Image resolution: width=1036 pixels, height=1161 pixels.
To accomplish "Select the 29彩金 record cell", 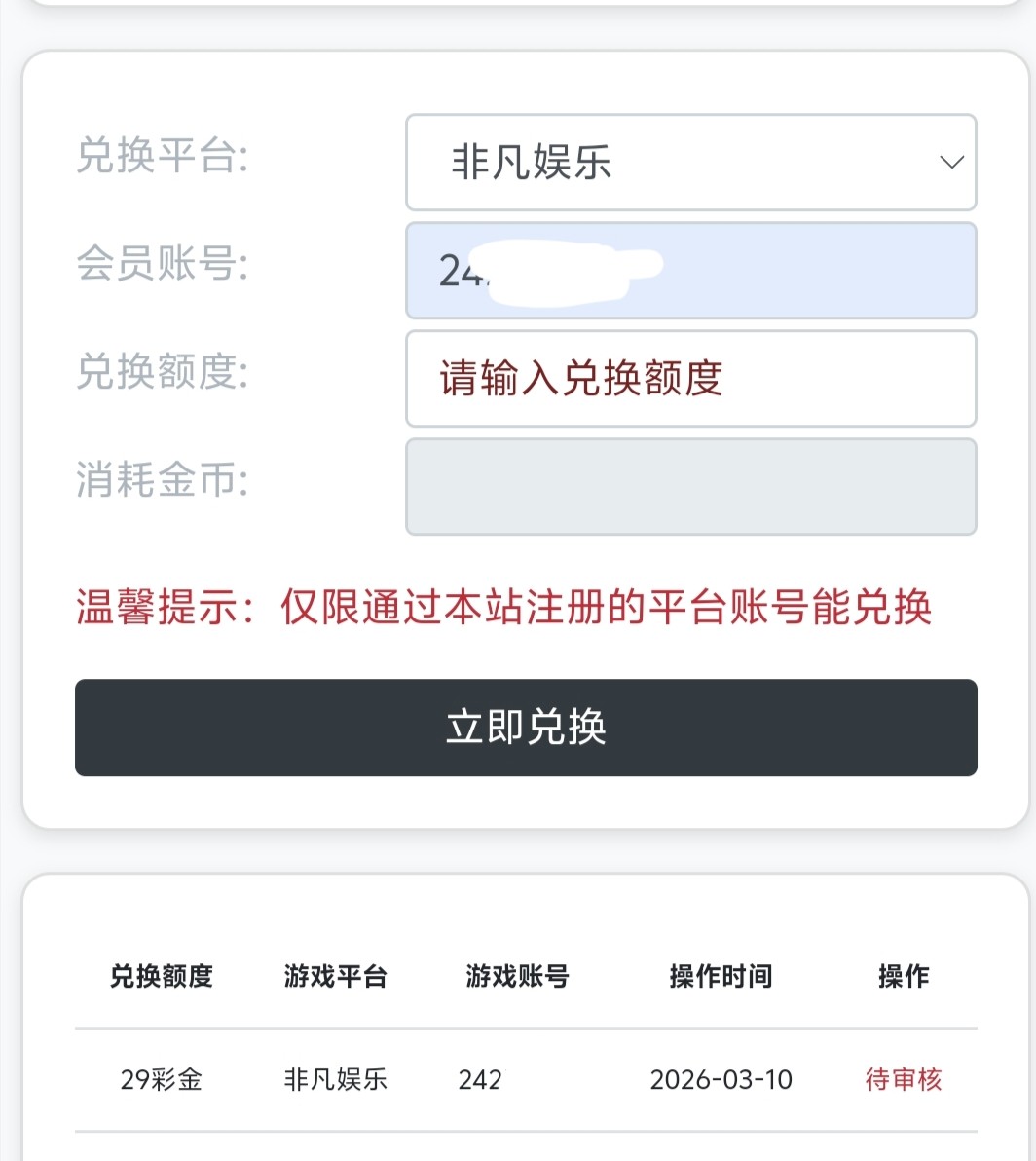I will (161, 1079).
